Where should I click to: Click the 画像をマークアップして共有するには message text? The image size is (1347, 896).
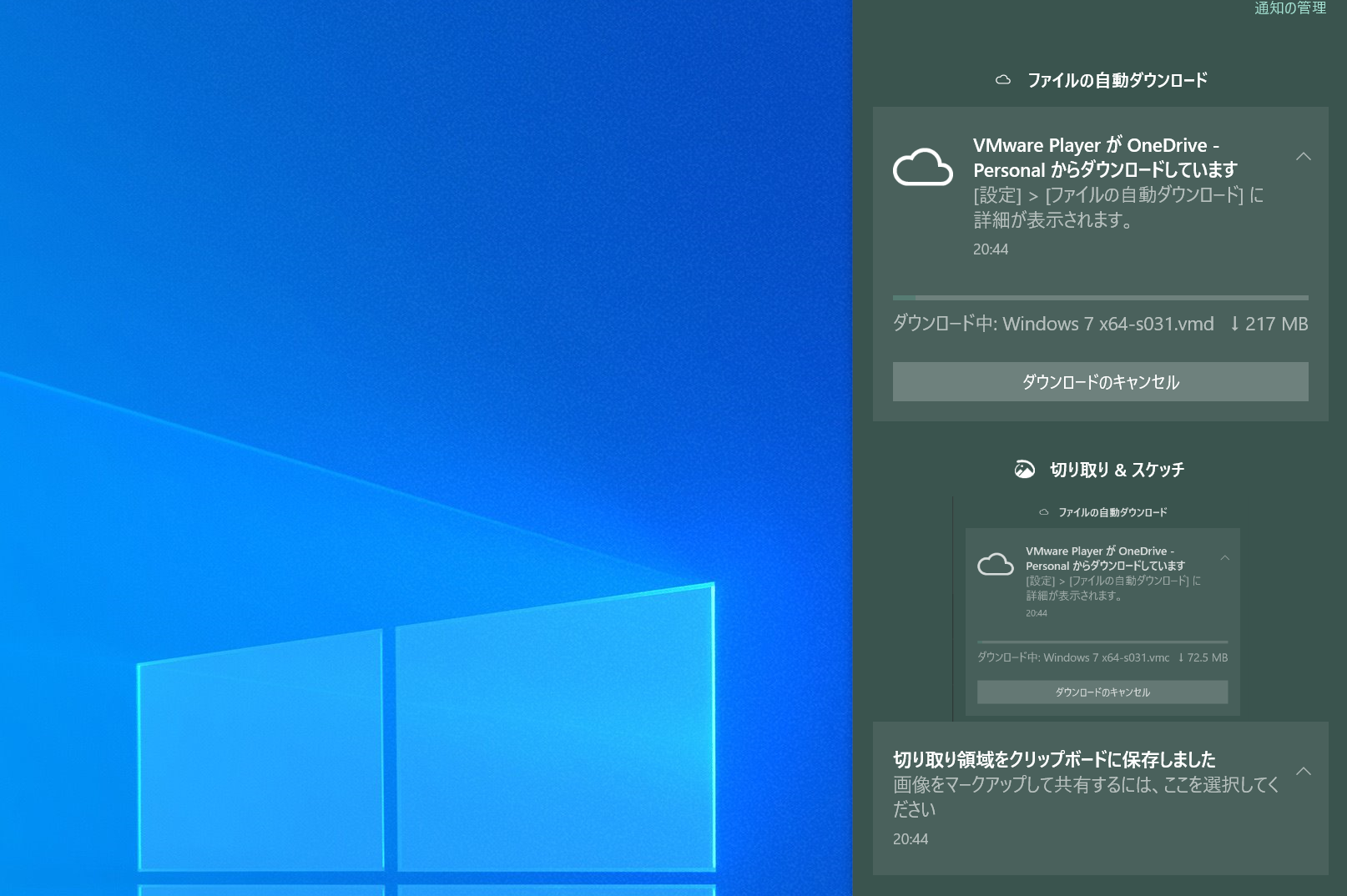pyautogui.click(x=1086, y=797)
